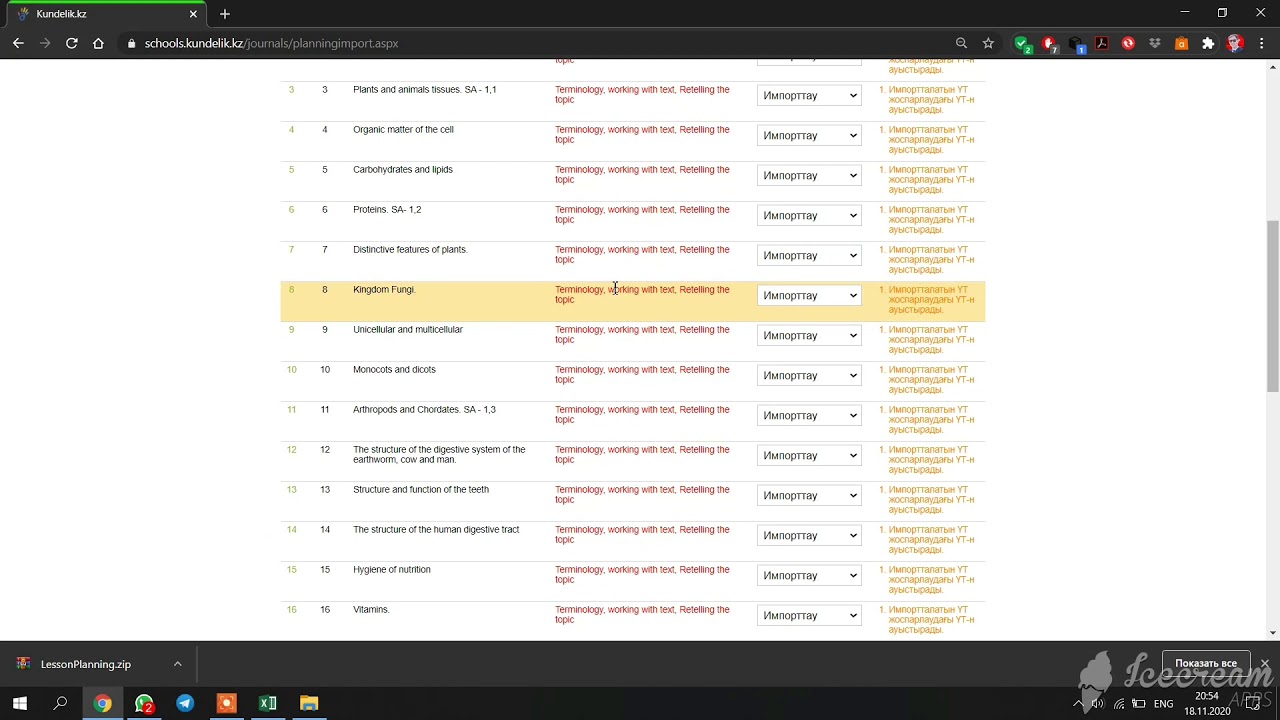Image resolution: width=1280 pixels, height=720 pixels.
Task: Open the Dropbox extension
Action: [x=1155, y=43]
